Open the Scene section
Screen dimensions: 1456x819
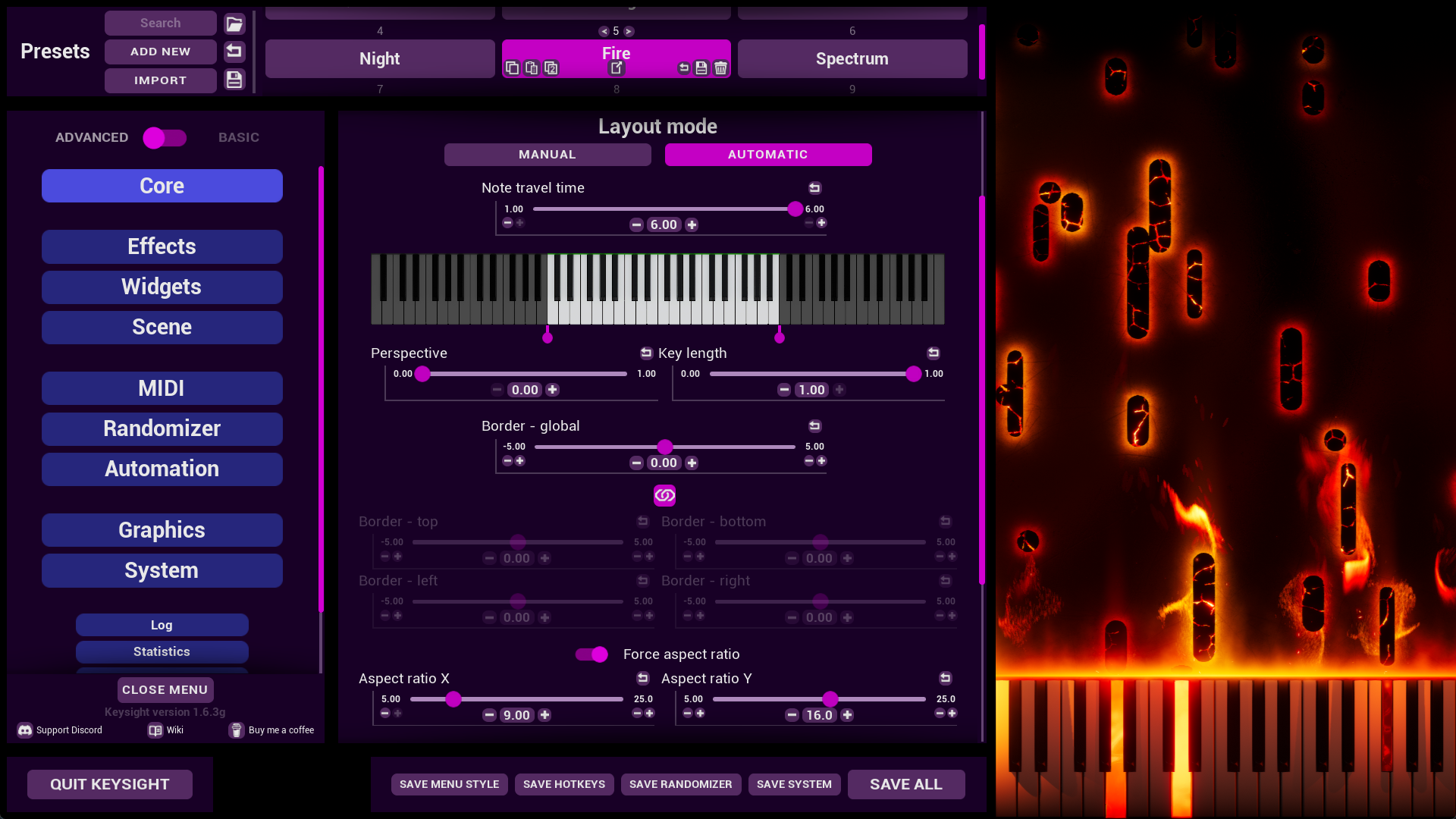162,327
